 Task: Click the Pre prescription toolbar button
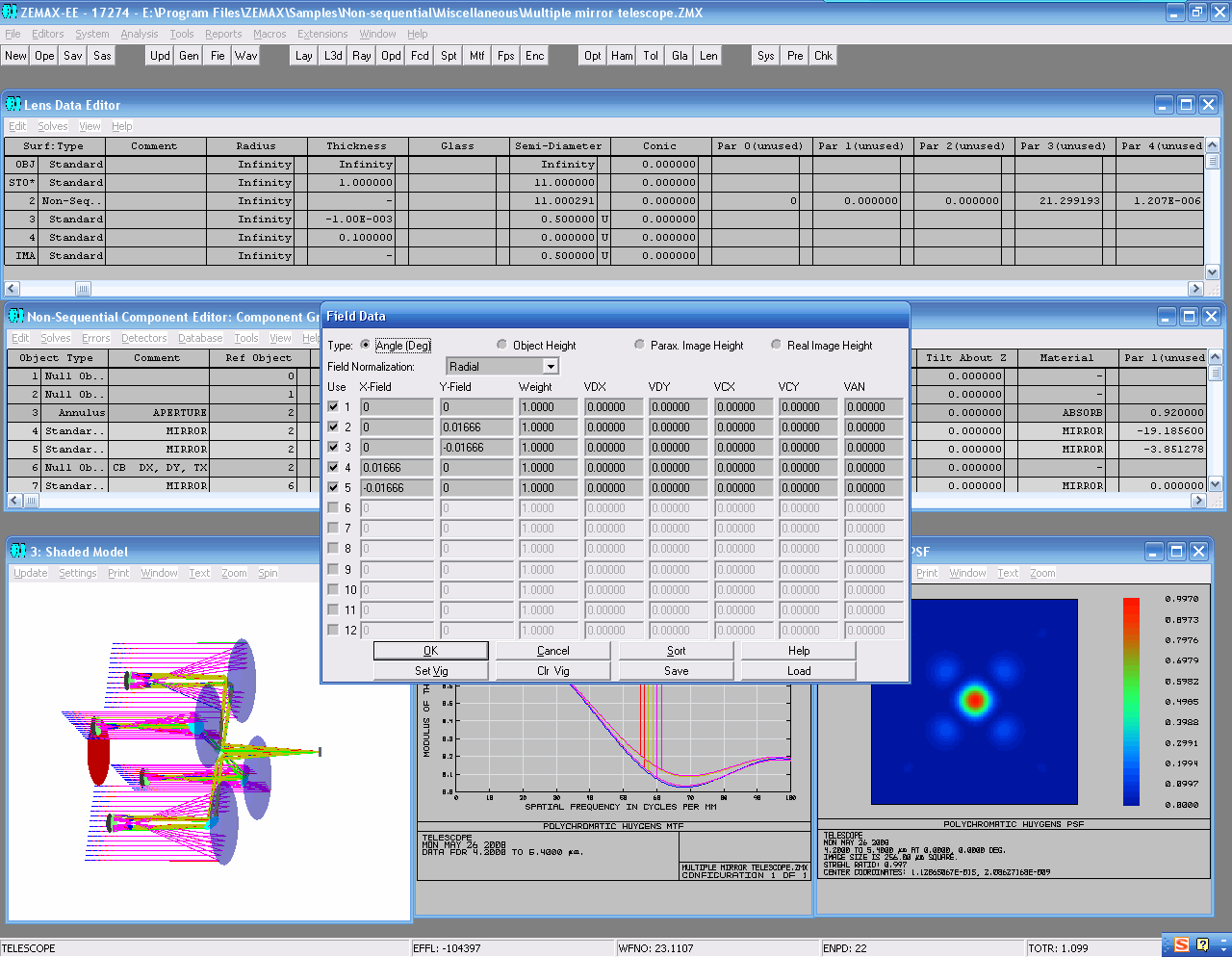pos(795,56)
